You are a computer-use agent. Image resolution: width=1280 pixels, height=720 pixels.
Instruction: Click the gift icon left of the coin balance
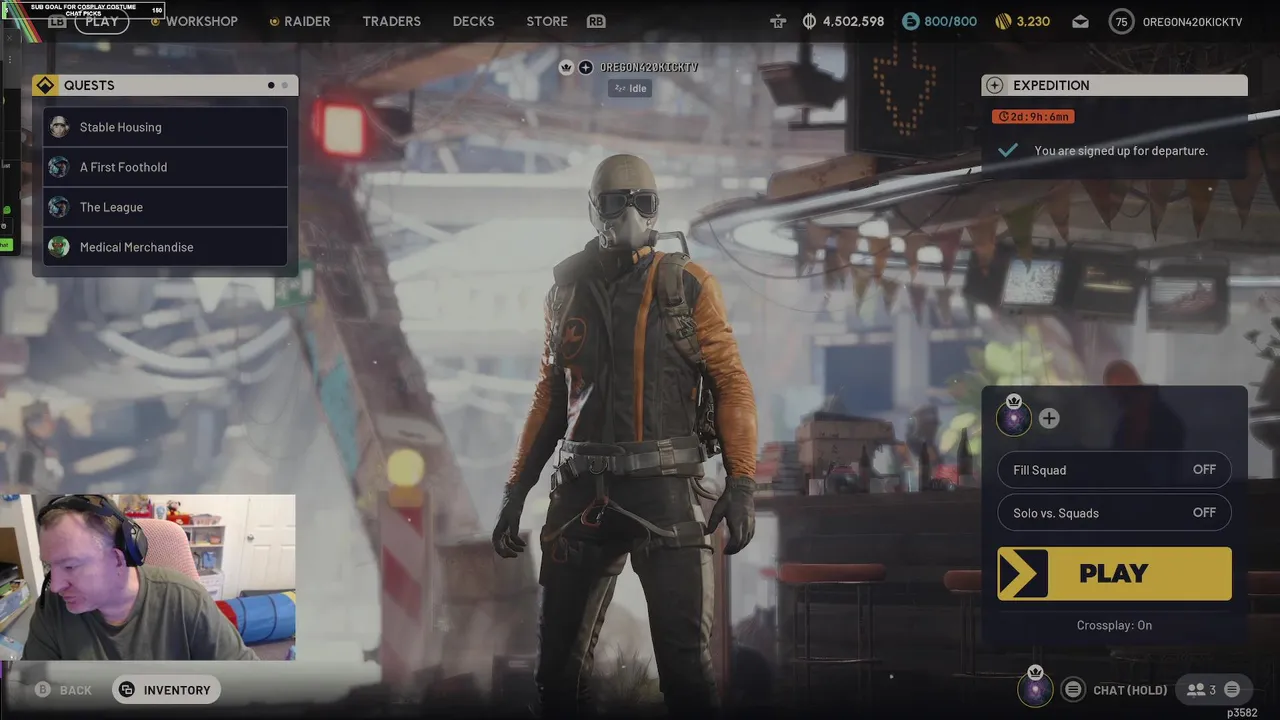[778, 21]
